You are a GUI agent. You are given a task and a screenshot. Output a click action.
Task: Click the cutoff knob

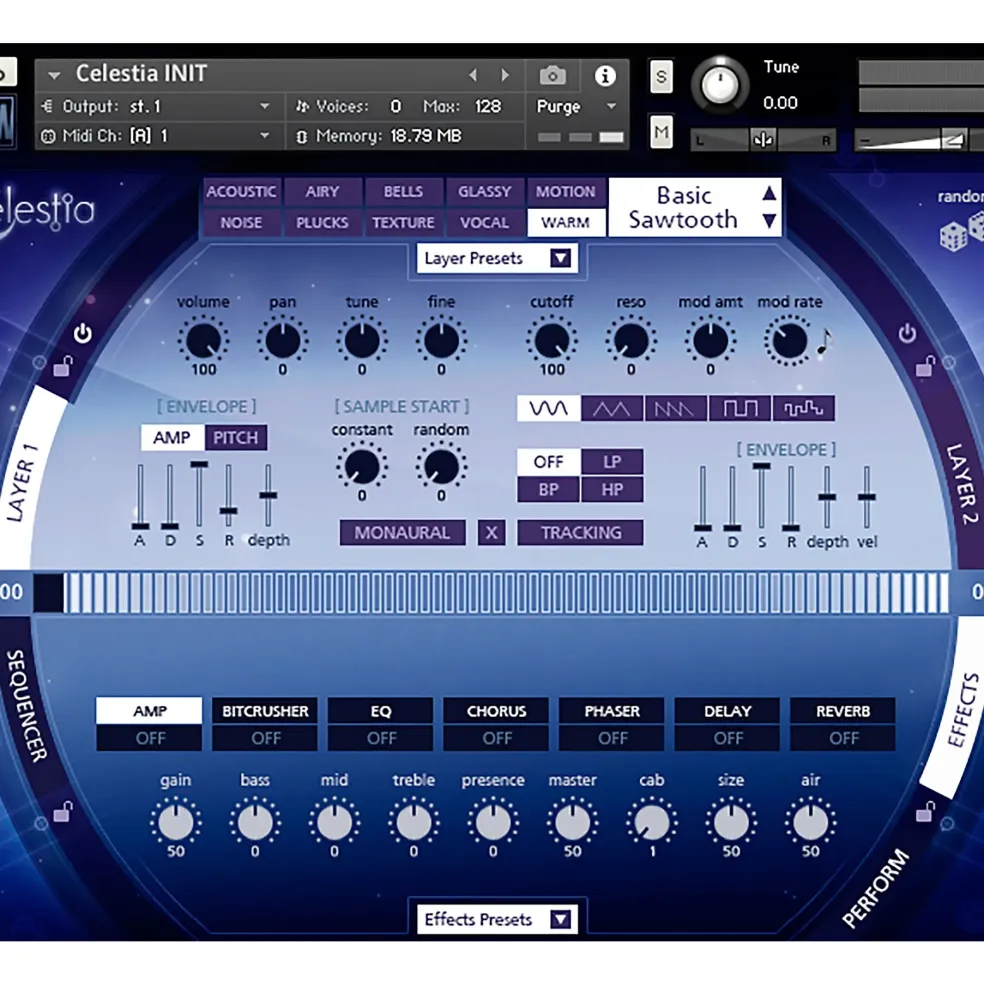click(x=552, y=341)
